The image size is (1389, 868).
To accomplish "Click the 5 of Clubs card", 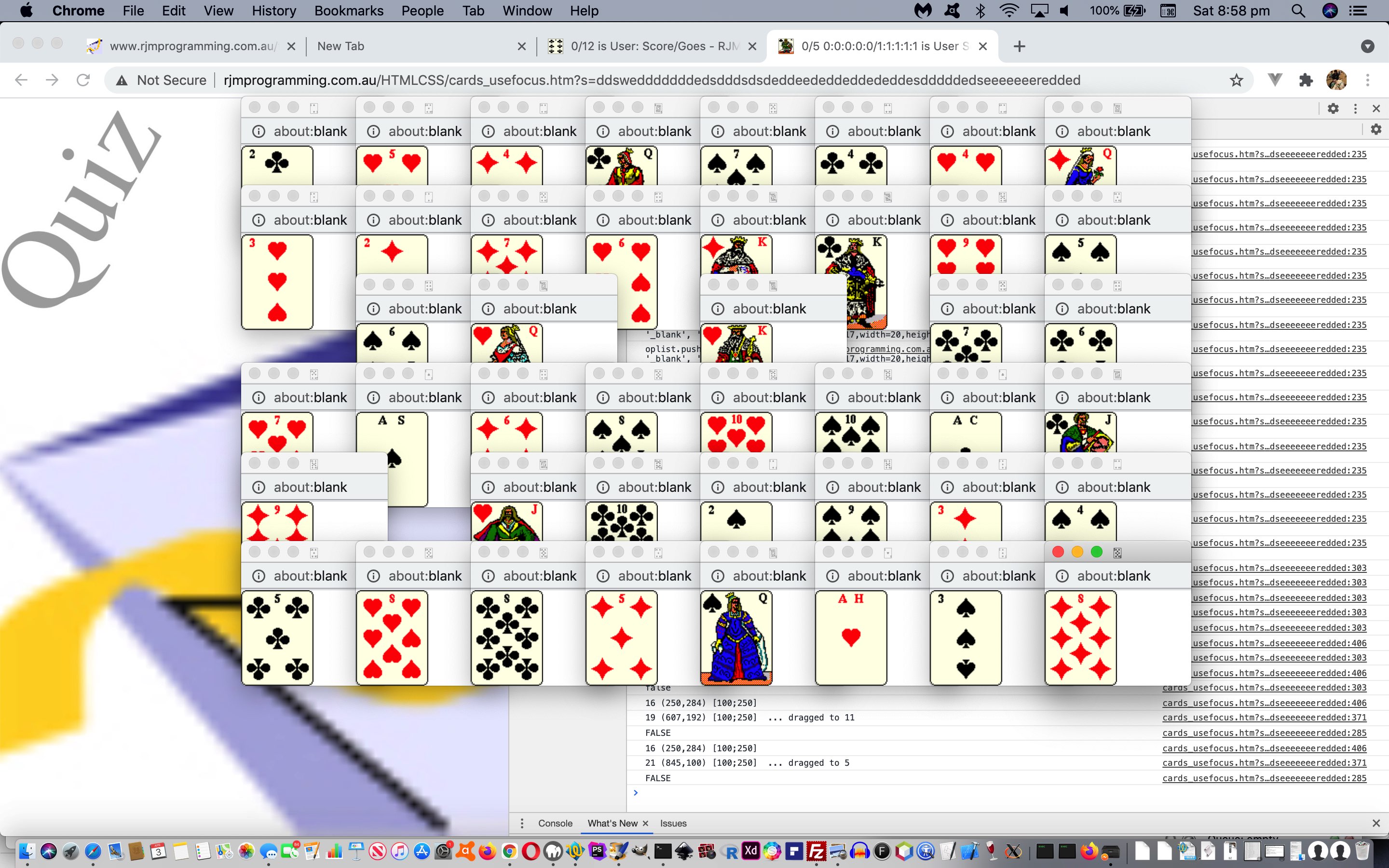I will [277, 638].
